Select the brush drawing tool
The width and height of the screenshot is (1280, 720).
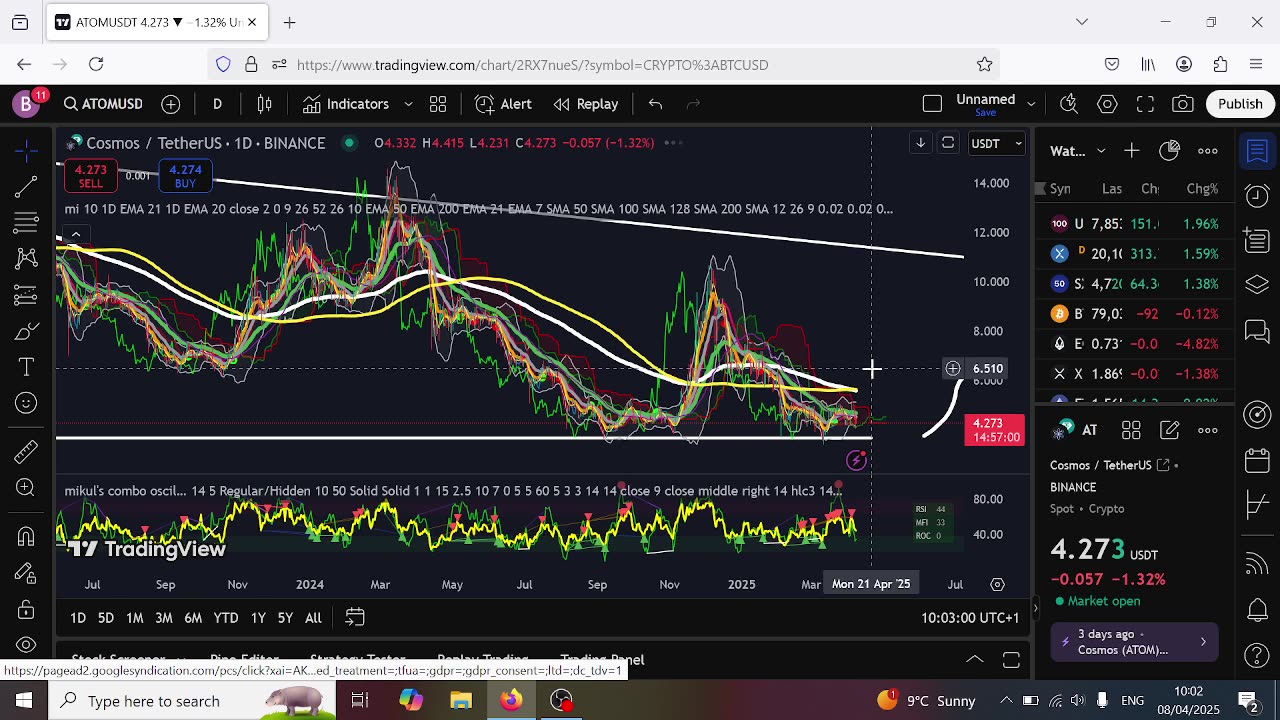coord(27,331)
